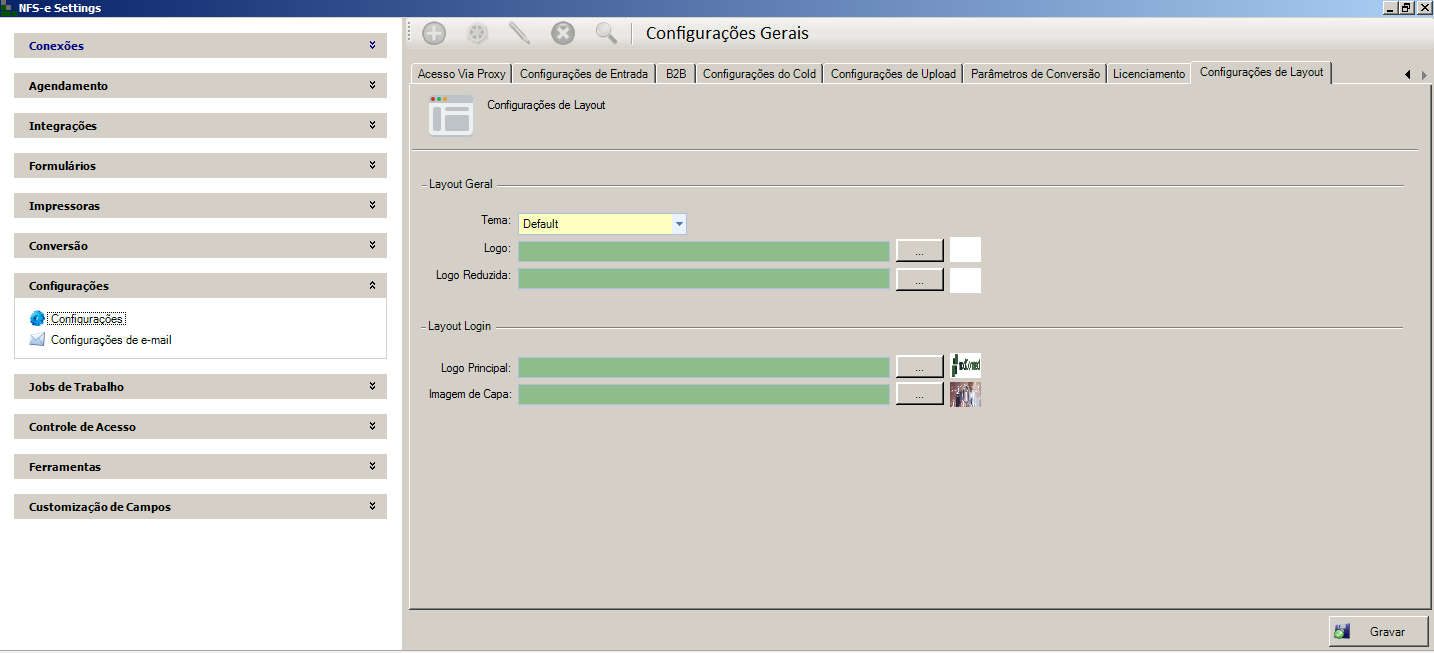The width and height of the screenshot is (1434, 653).
Task: Click the pencil edit toolbar icon
Action: pos(519,33)
